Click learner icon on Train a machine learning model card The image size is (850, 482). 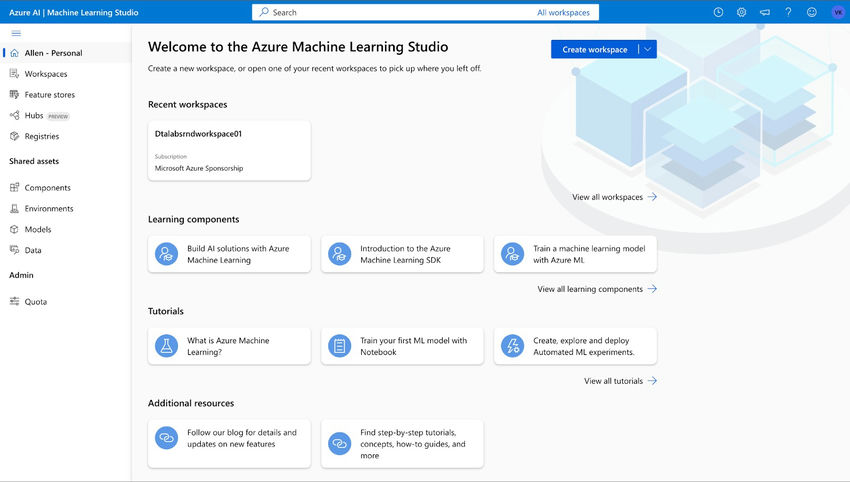pos(512,254)
